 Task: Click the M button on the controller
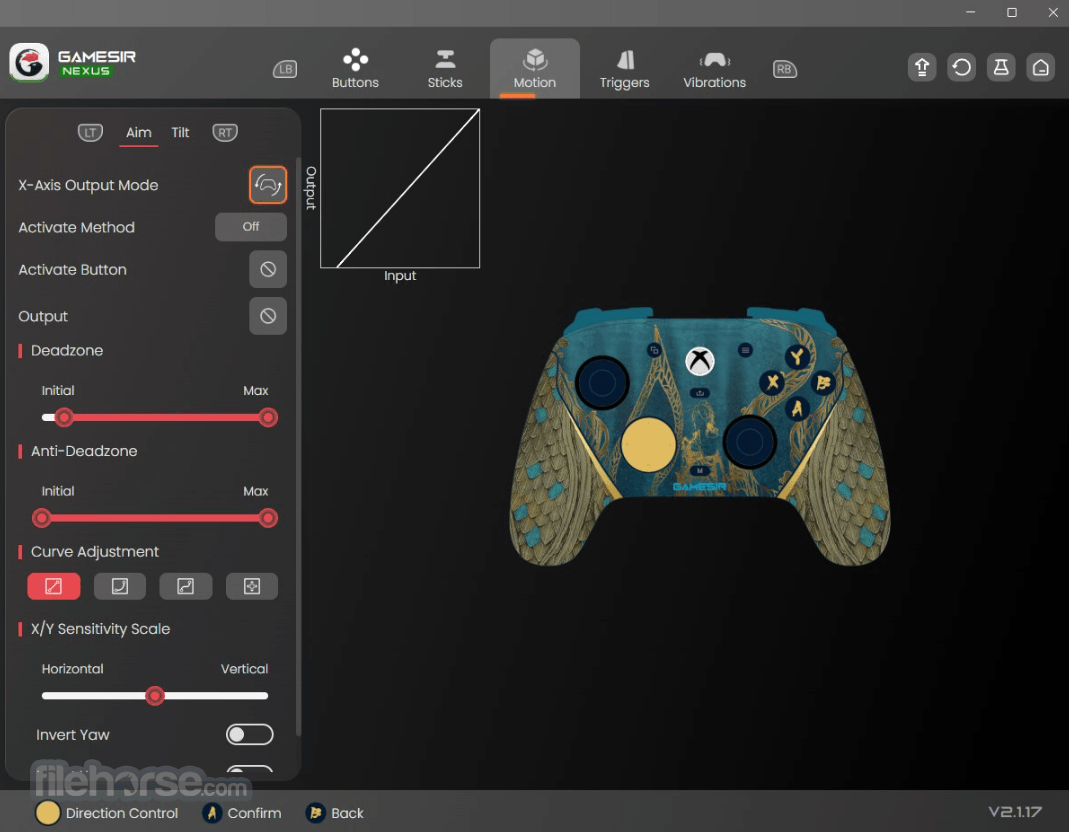[699, 471]
